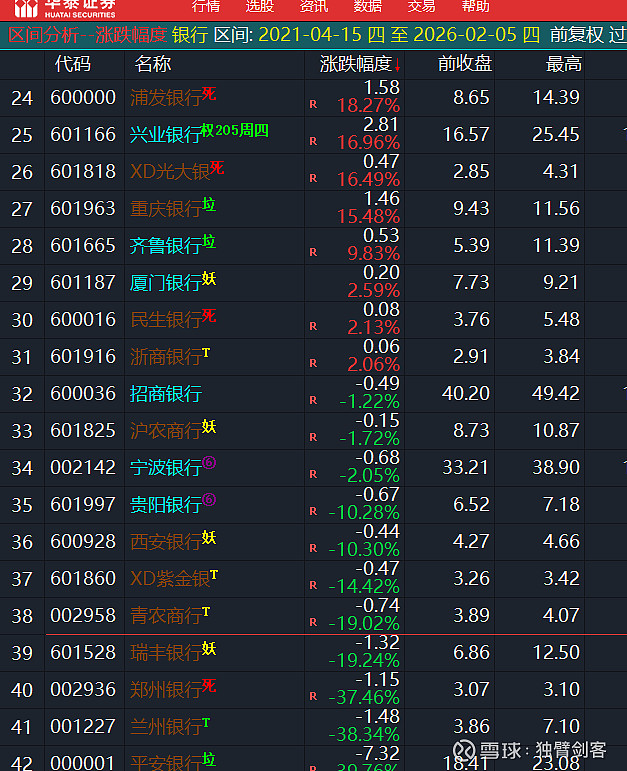Click the circled 6 tag beside 贵阳银行
Image resolution: width=627 pixels, height=771 pixels.
(209, 500)
